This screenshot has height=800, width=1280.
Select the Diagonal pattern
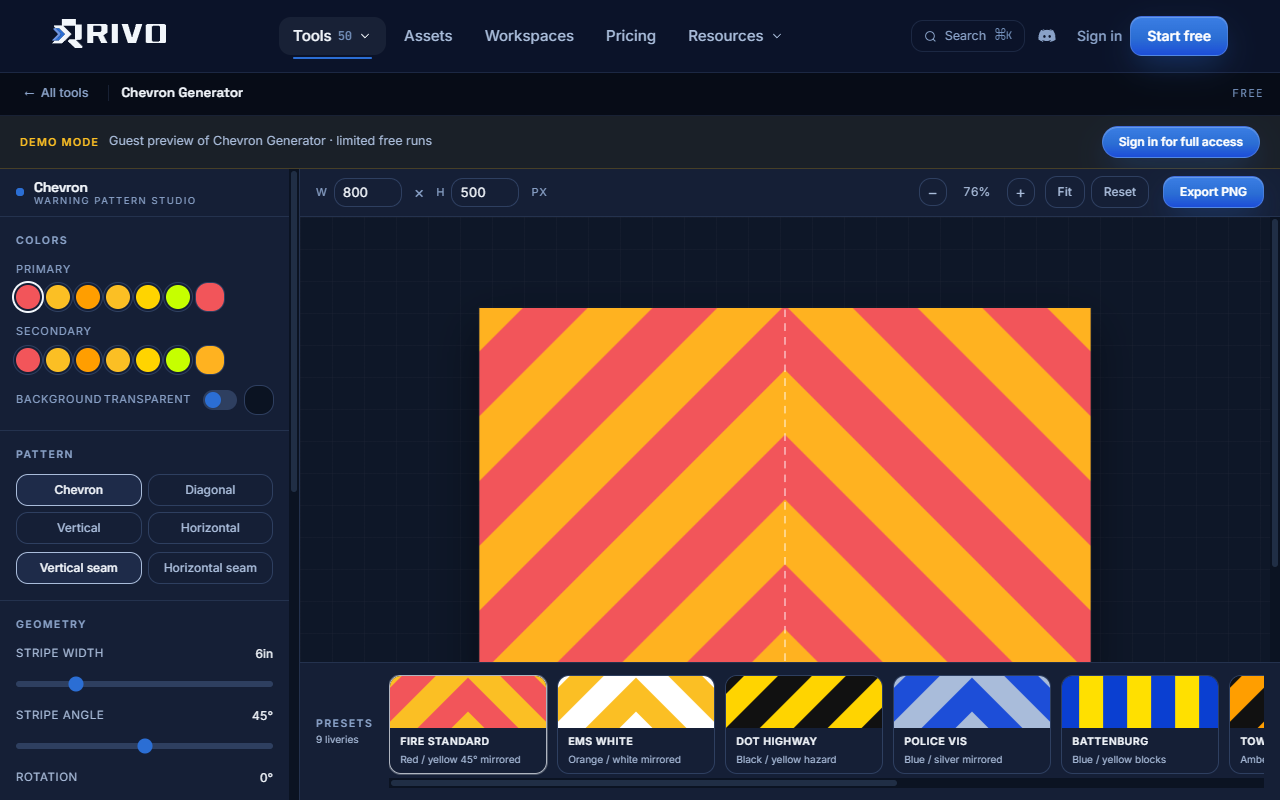pos(210,490)
